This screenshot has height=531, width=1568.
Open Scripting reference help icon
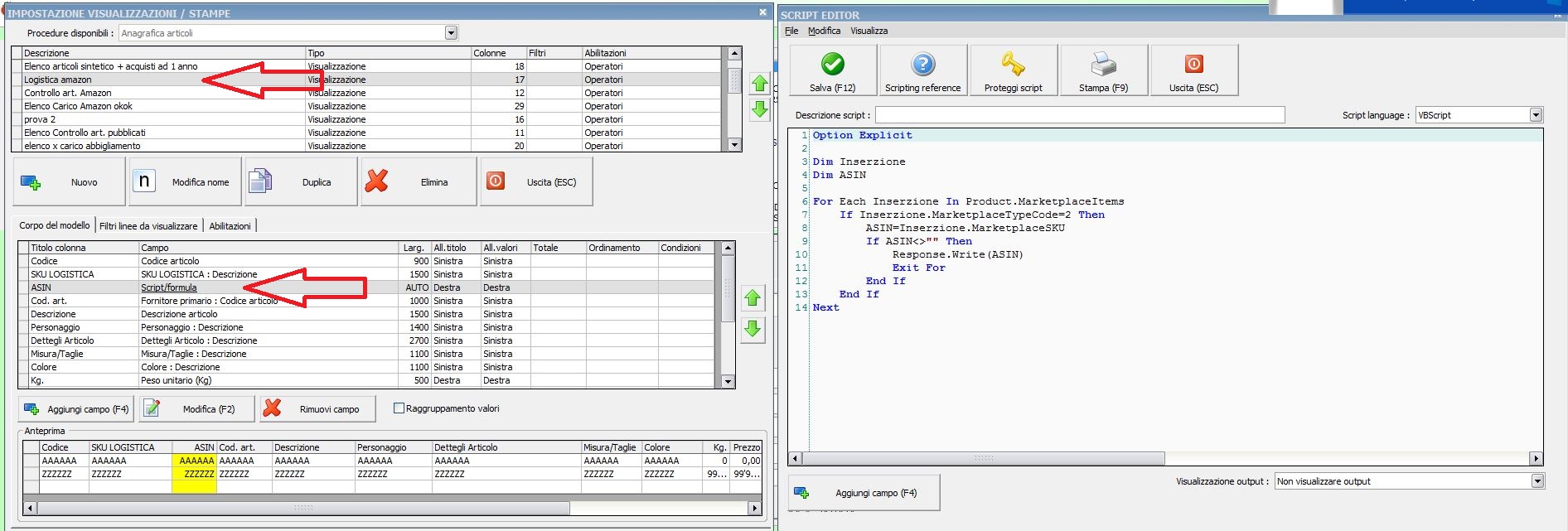(x=922, y=65)
